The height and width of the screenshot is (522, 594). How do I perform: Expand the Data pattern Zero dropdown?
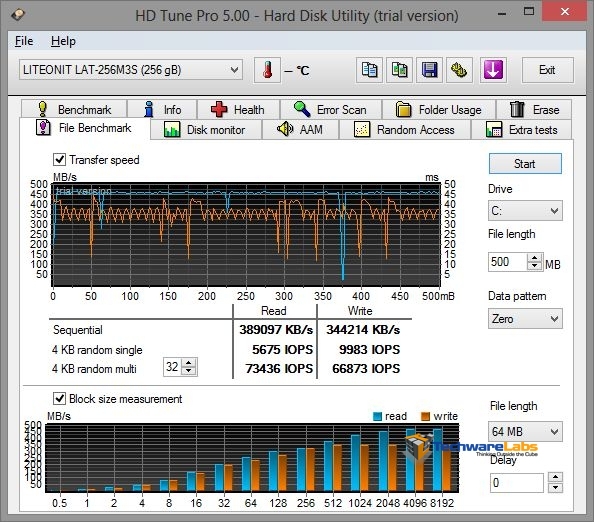525,319
